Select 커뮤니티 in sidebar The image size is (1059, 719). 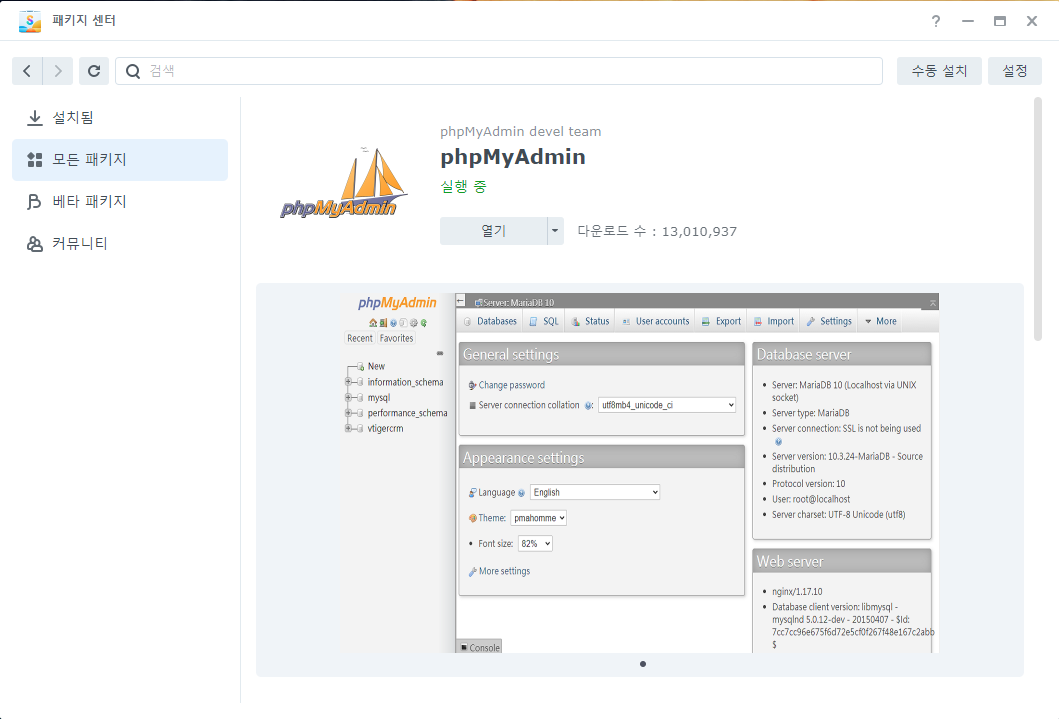point(120,243)
